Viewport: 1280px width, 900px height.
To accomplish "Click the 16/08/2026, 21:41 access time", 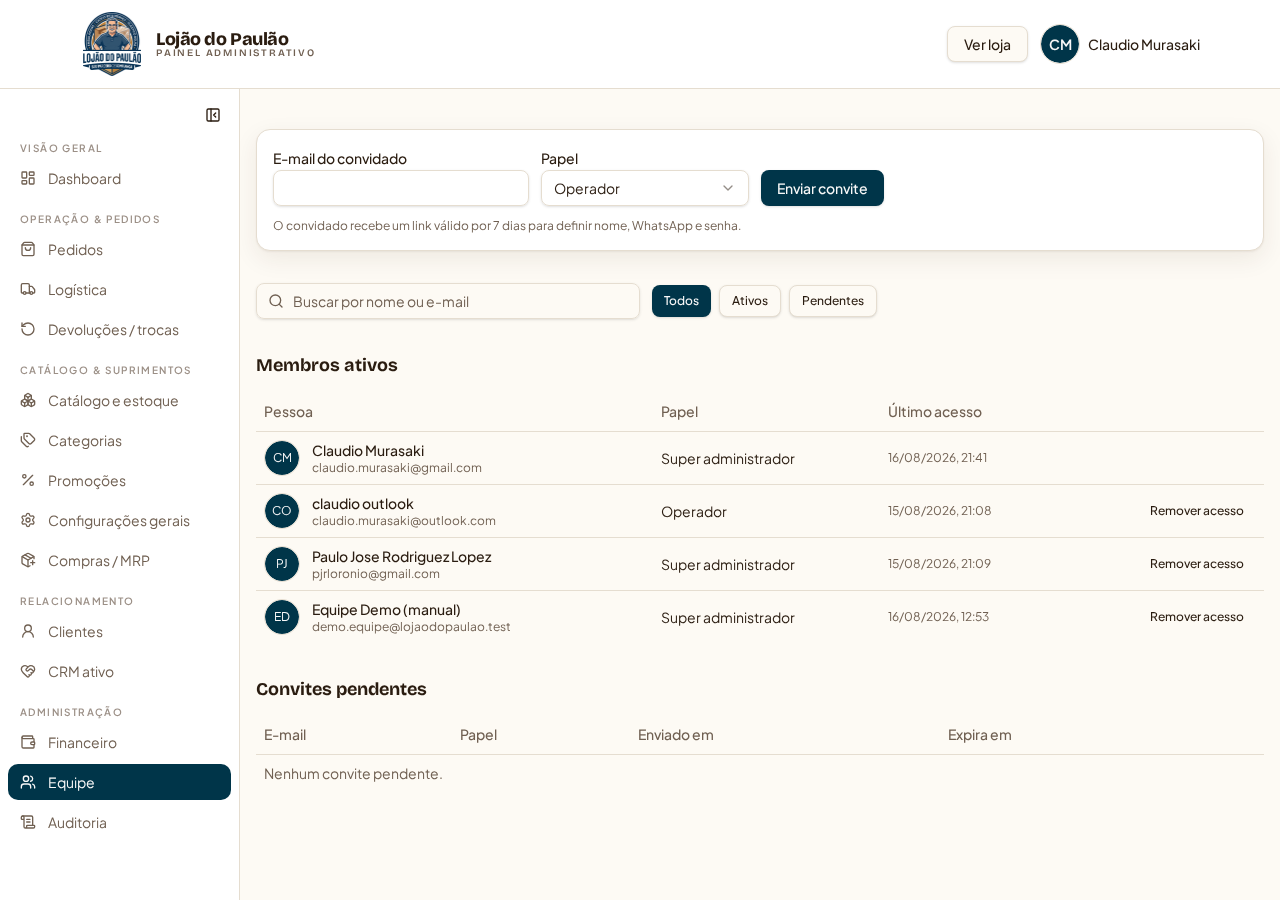I will coord(937,457).
